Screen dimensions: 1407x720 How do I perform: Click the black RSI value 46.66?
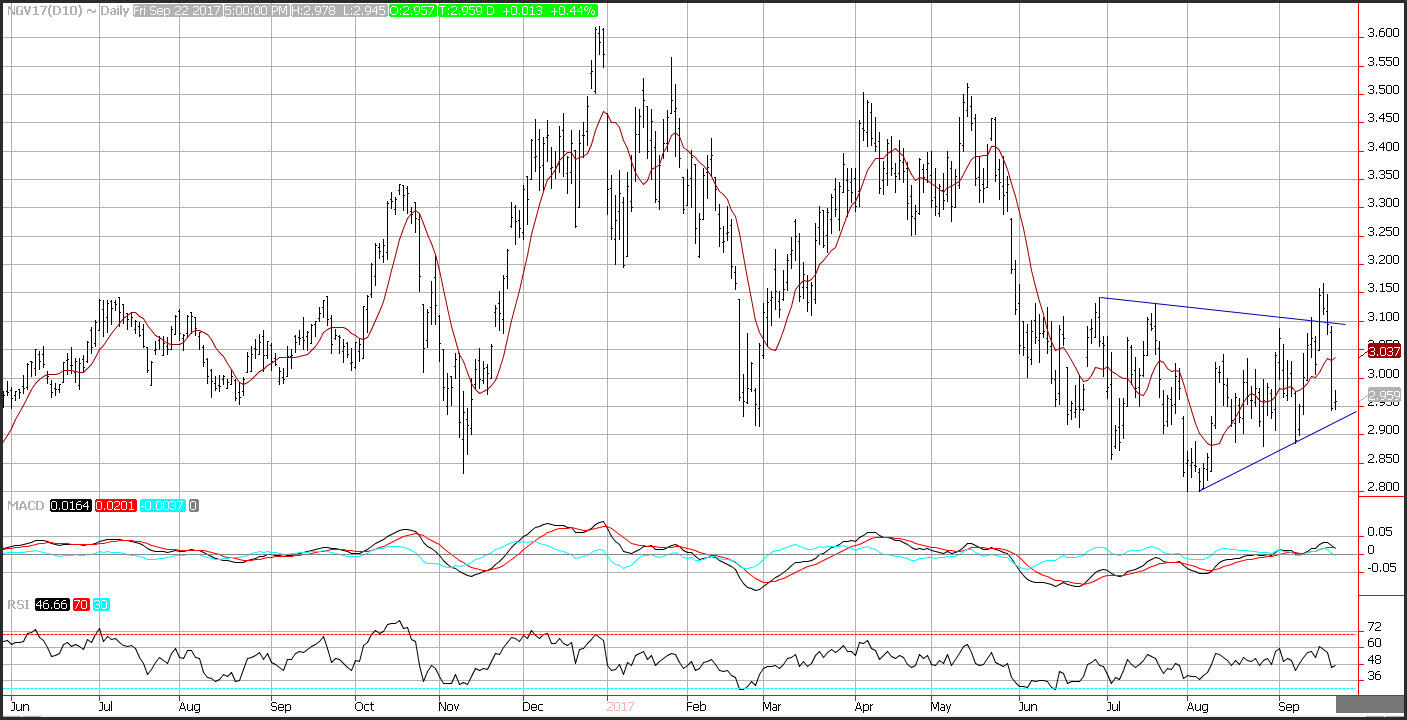50,604
